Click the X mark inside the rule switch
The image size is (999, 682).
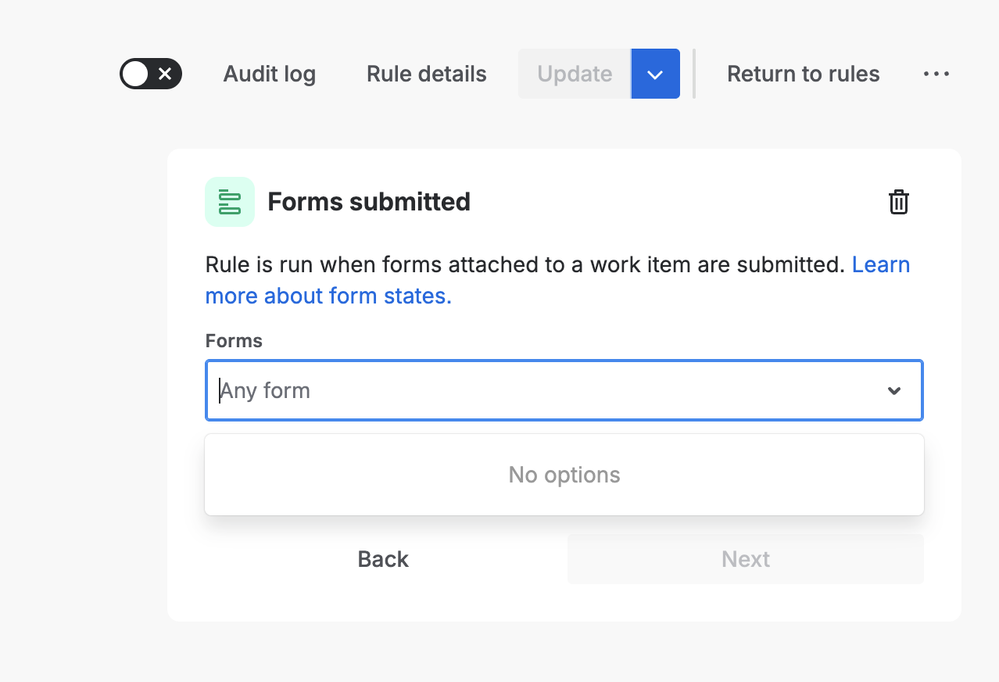point(166,74)
